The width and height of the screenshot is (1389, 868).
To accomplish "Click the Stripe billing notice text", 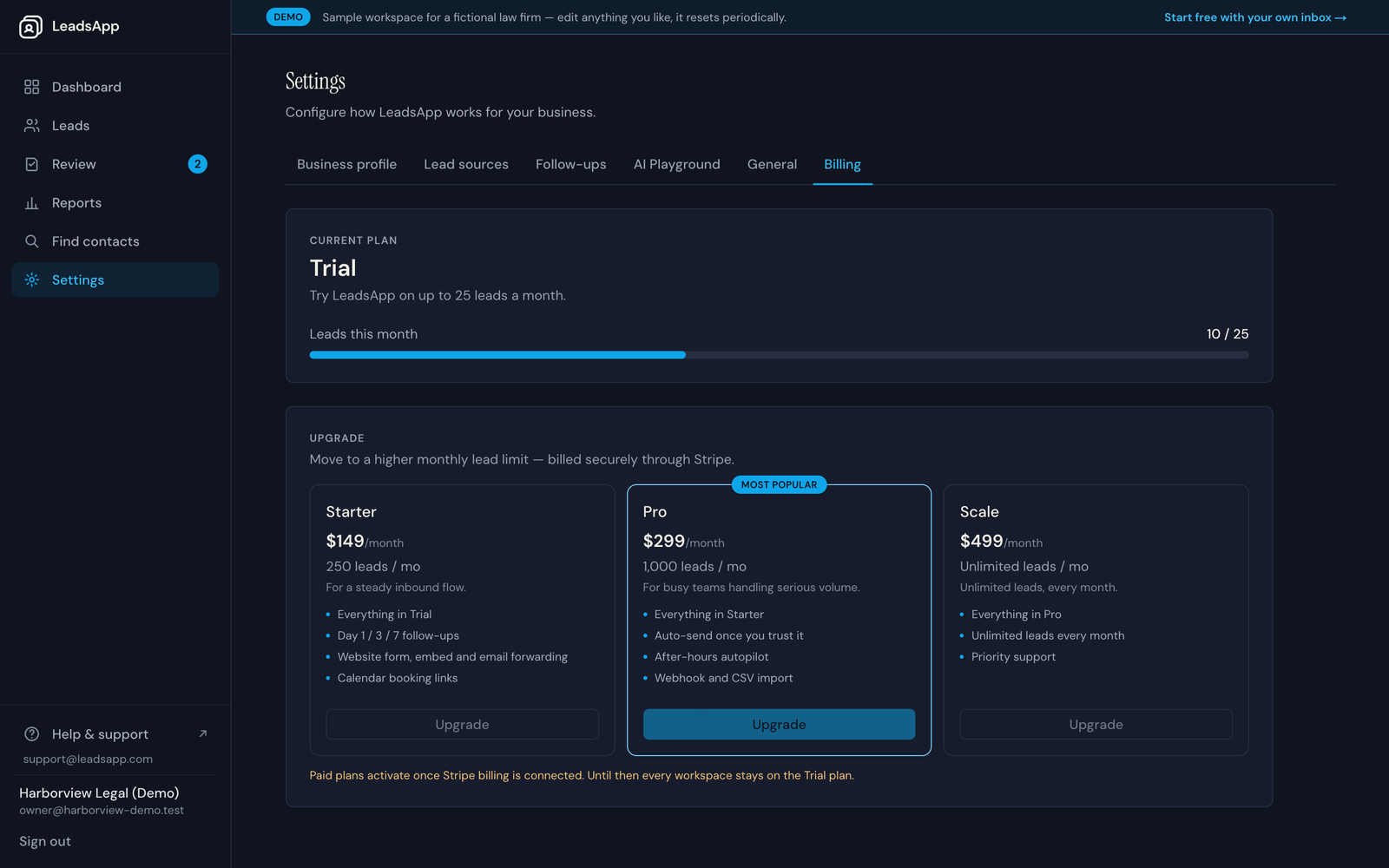I will point(582,775).
